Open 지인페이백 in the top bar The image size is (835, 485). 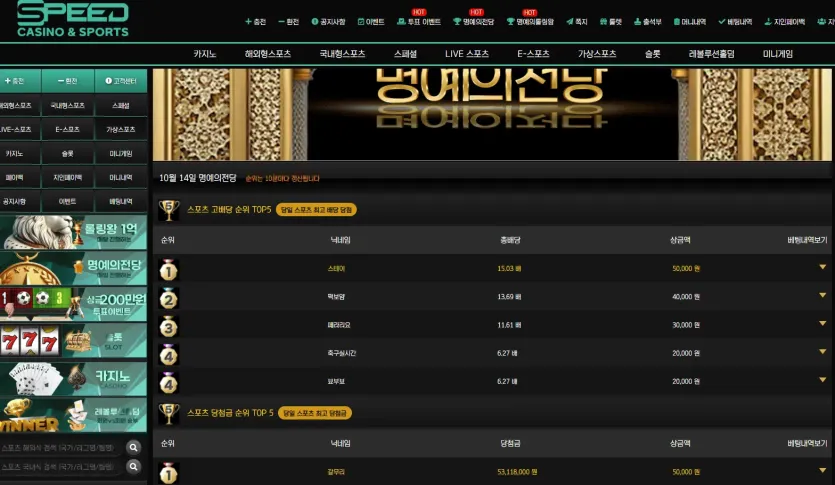pos(784,22)
